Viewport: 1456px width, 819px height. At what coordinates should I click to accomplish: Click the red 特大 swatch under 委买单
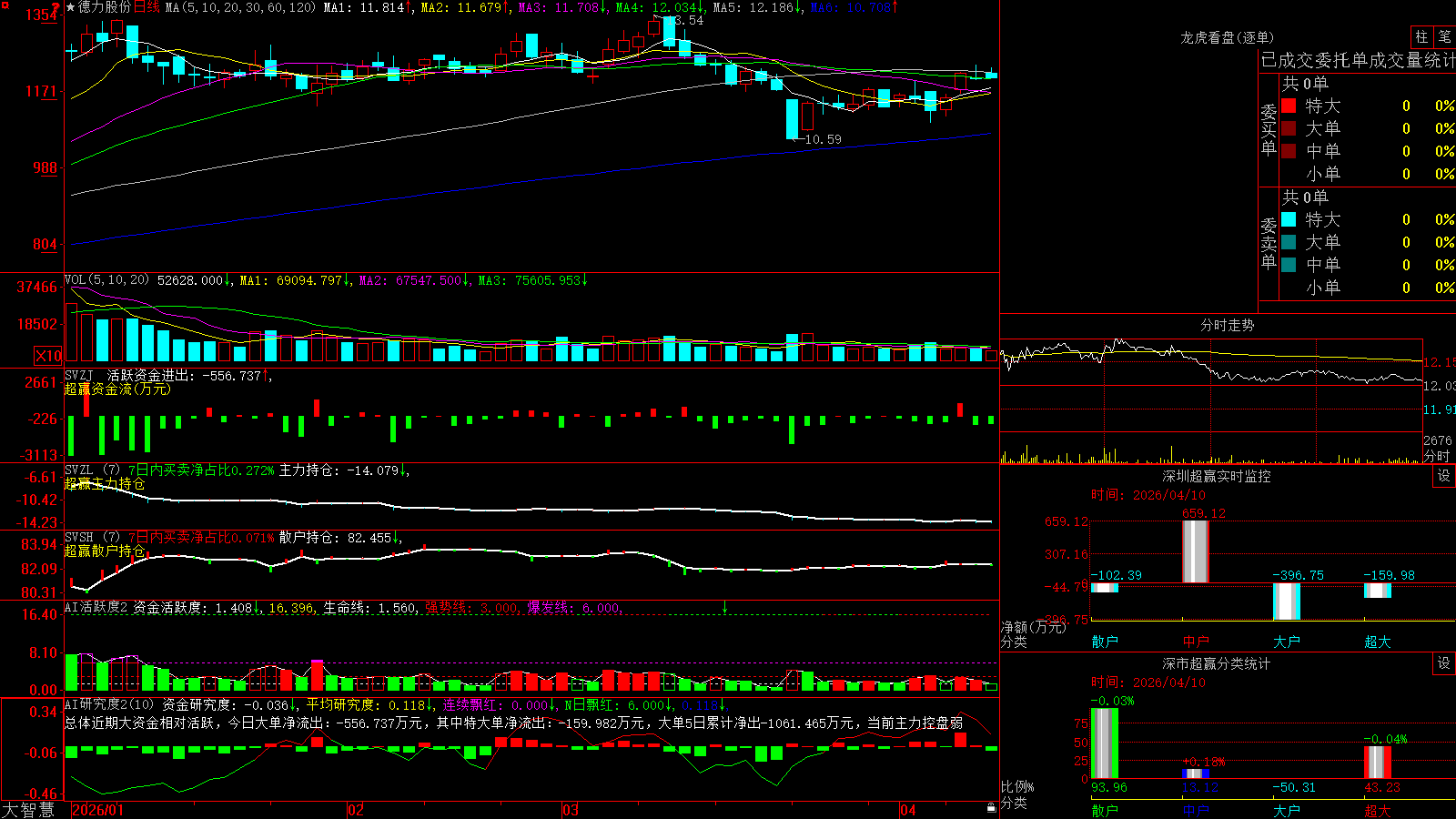1289,106
